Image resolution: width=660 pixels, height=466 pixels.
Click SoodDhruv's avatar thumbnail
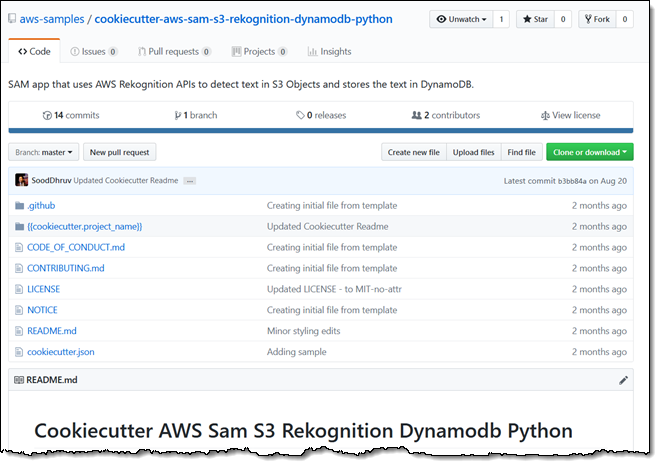pyautogui.click(x=21, y=180)
